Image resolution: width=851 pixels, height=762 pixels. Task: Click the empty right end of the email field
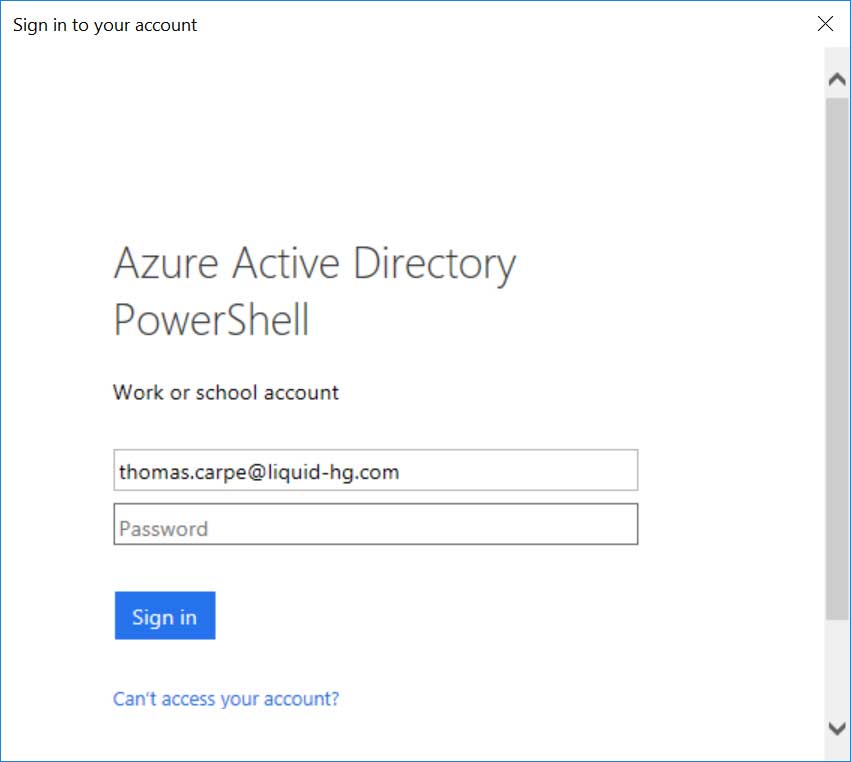(560, 471)
